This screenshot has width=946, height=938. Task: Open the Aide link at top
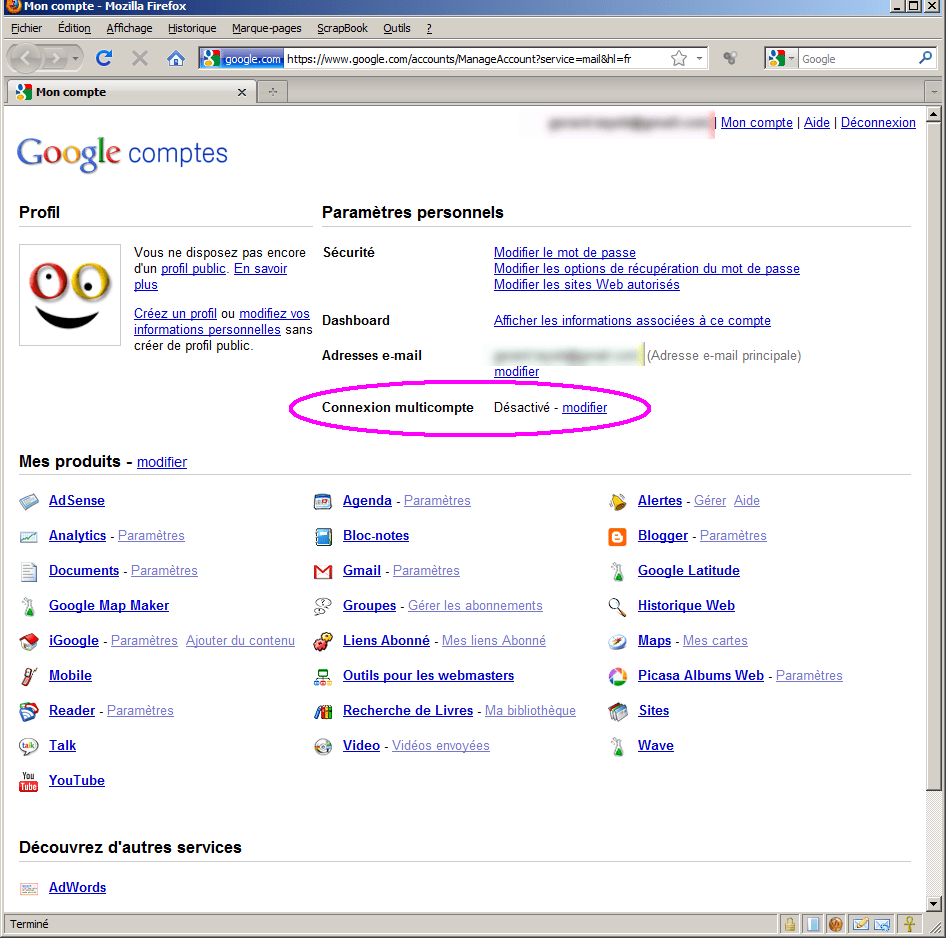(816, 122)
